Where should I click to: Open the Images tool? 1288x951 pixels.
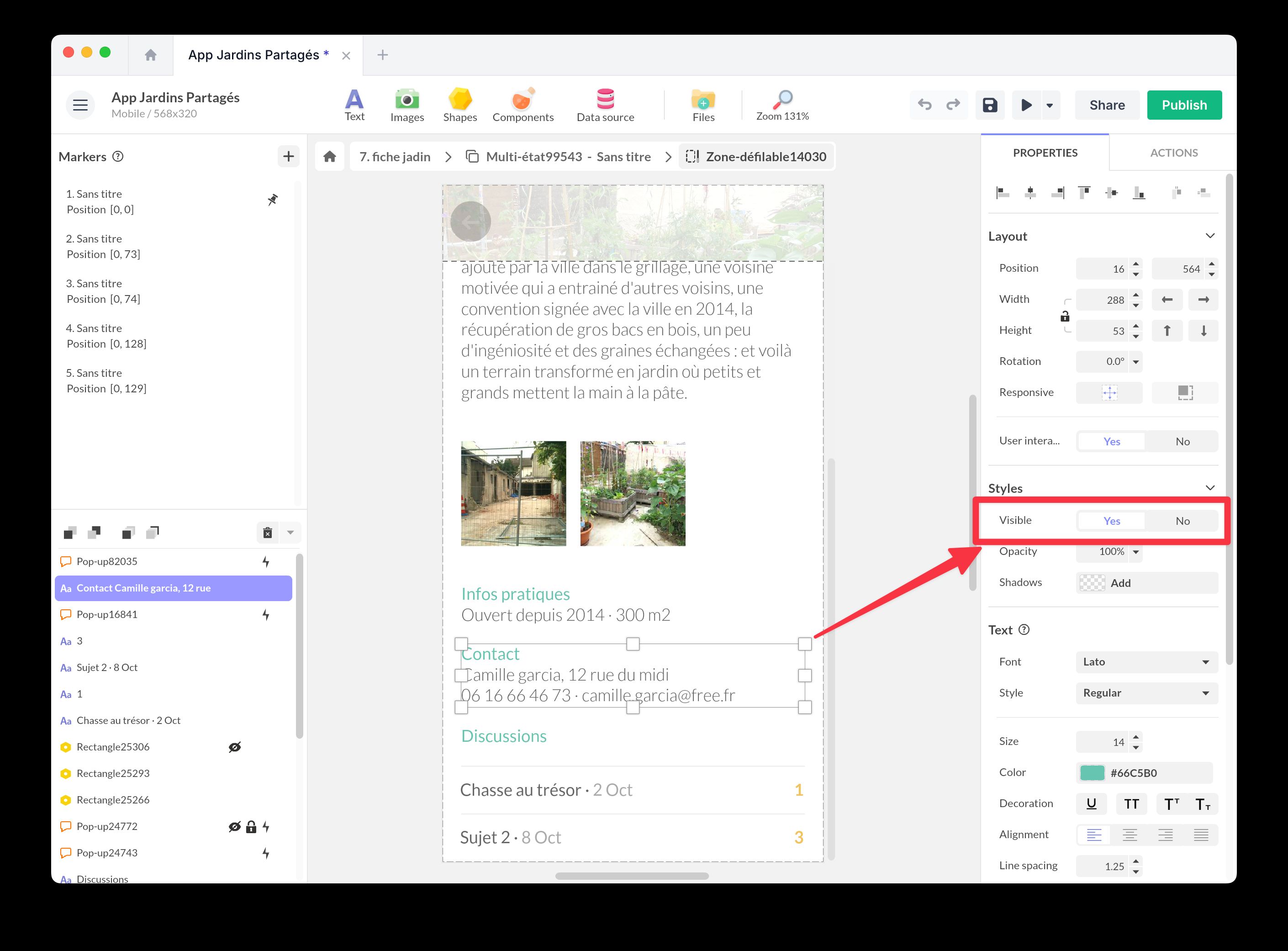407,105
